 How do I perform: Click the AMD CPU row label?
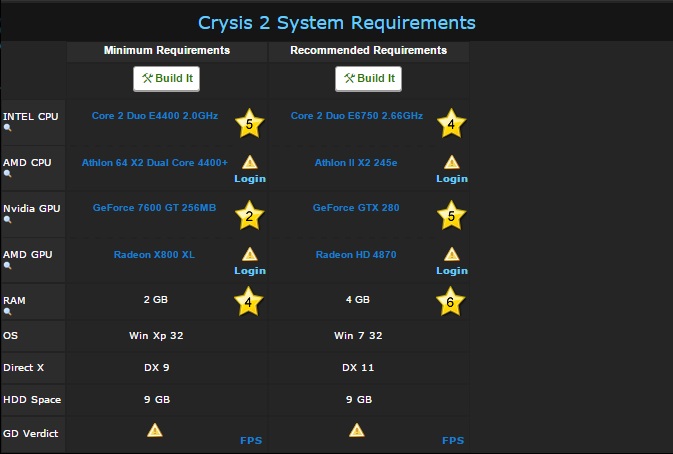pyautogui.click(x=27, y=163)
